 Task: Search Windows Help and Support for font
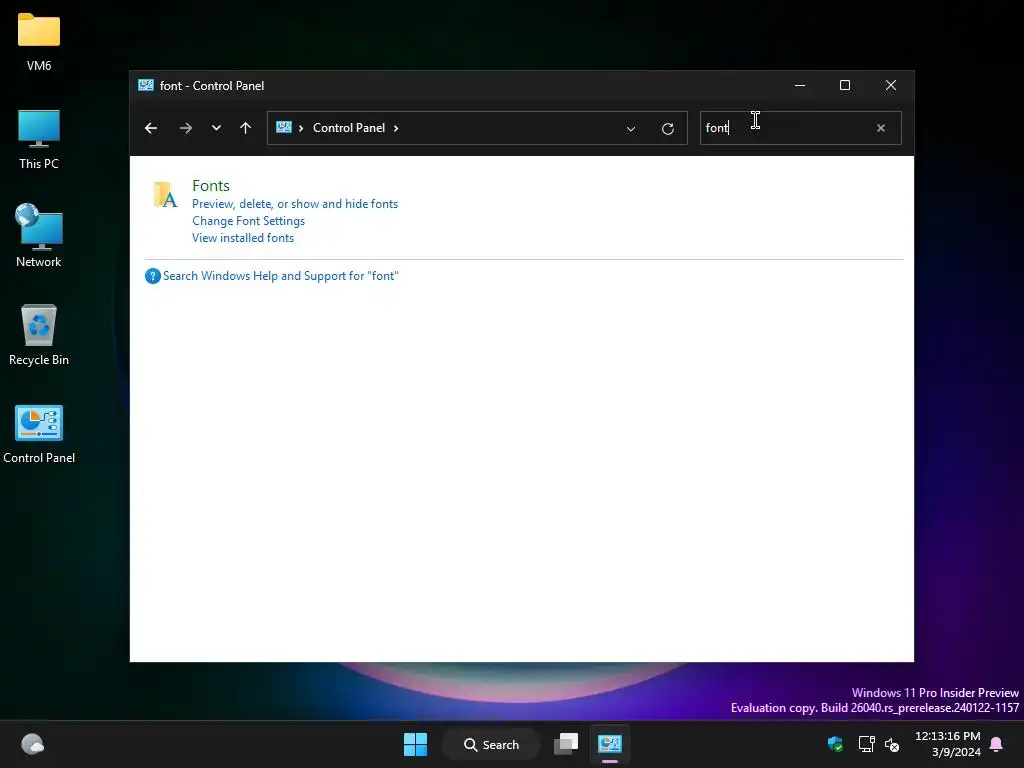(x=281, y=276)
